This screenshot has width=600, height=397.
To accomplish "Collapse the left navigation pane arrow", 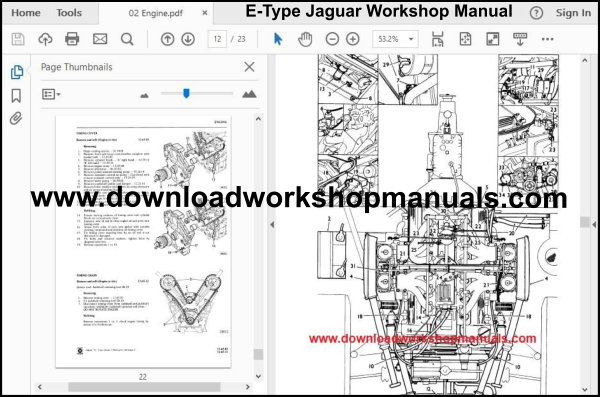I will [x=272, y=225].
